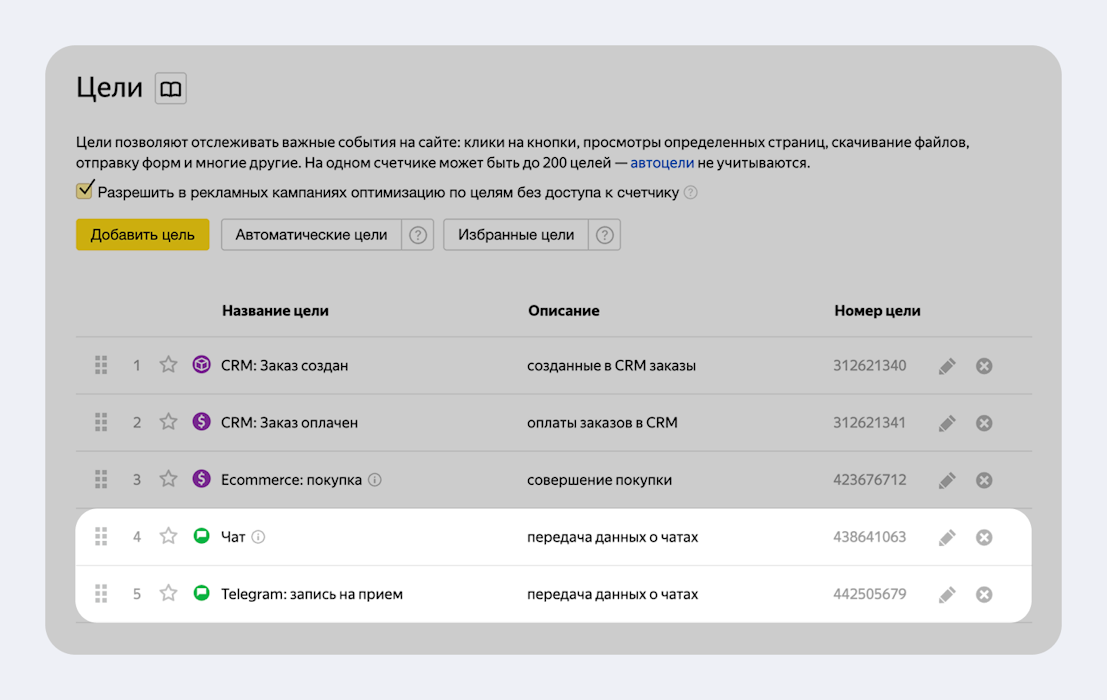Delete the Ecommerce: покупка goal
This screenshot has width=1107, height=700.
[x=984, y=480]
